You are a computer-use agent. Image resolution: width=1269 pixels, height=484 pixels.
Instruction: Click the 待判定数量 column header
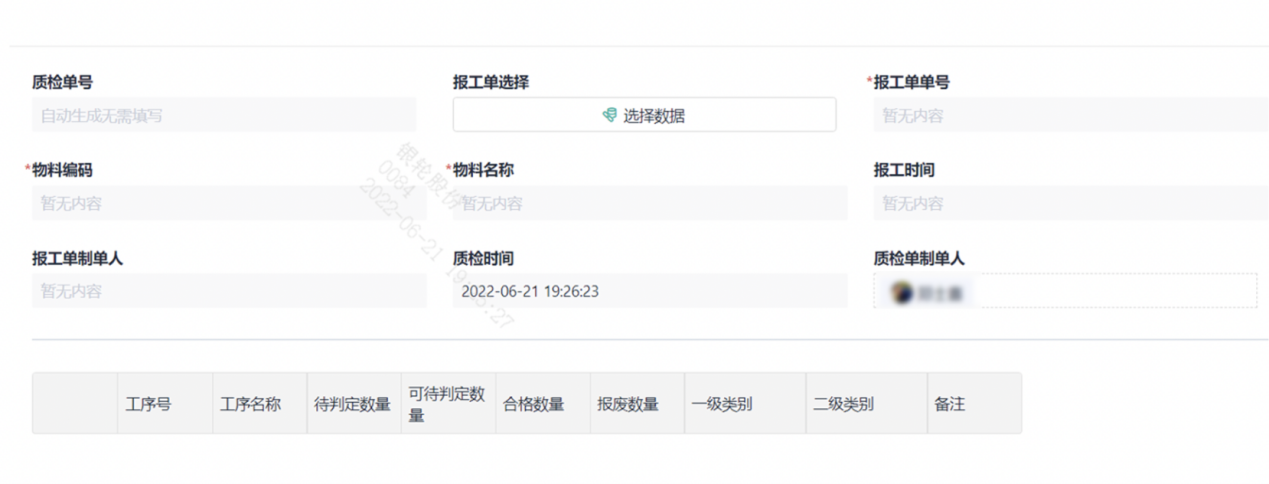[352, 404]
